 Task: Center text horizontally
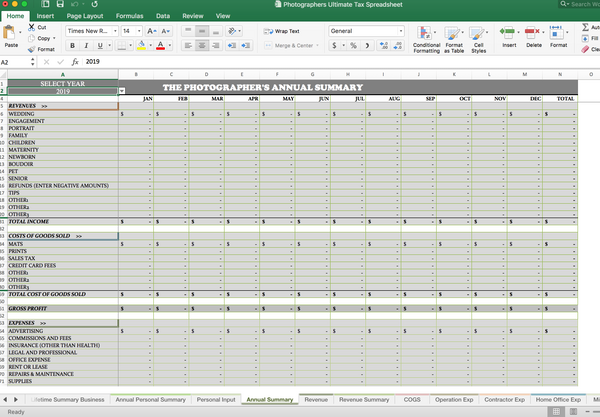[202, 46]
